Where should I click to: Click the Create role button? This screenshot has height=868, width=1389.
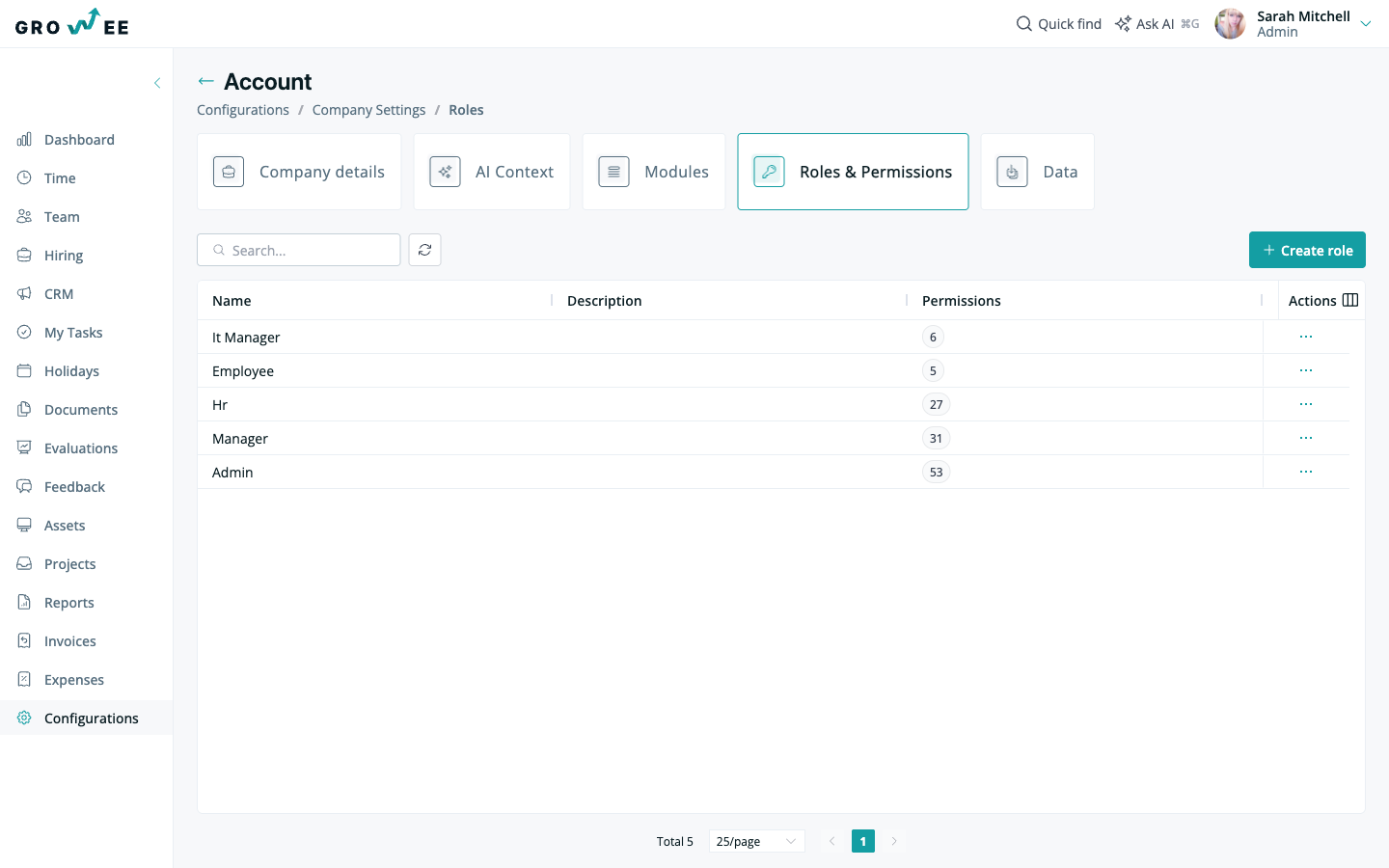1307,250
